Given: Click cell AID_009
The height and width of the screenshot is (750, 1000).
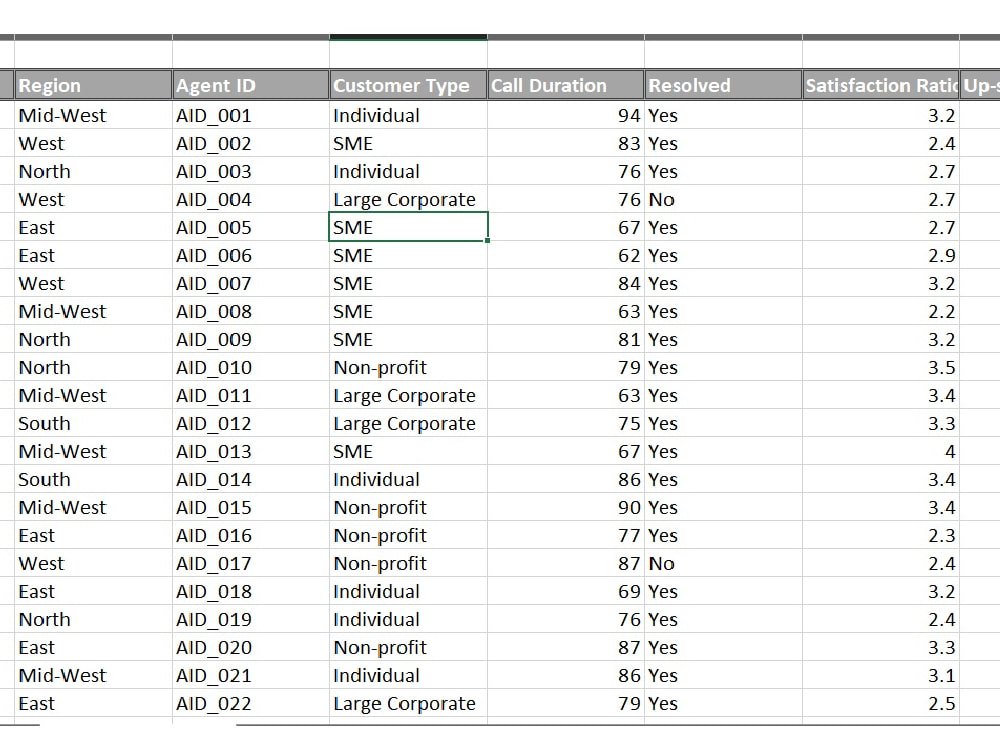Looking at the screenshot, I should click(x=251, y=340).
